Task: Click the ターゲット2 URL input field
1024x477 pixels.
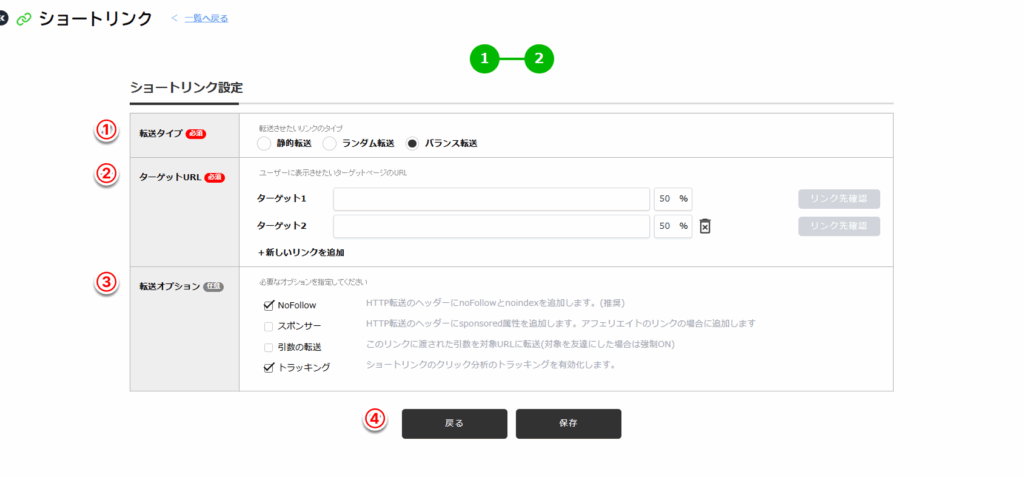Action: click(x=491, y=226)
